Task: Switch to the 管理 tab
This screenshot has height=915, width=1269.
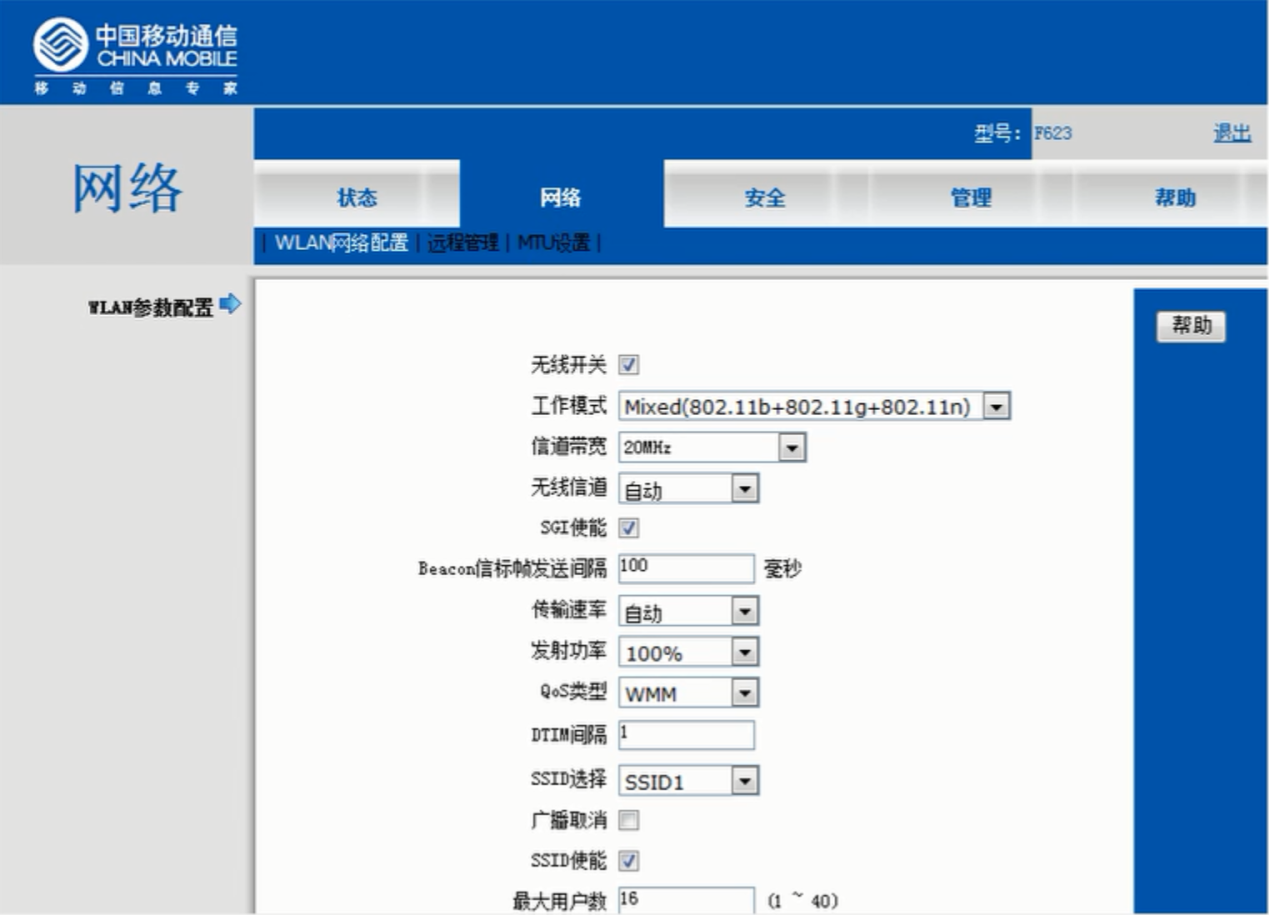Action: click(970, 198)
